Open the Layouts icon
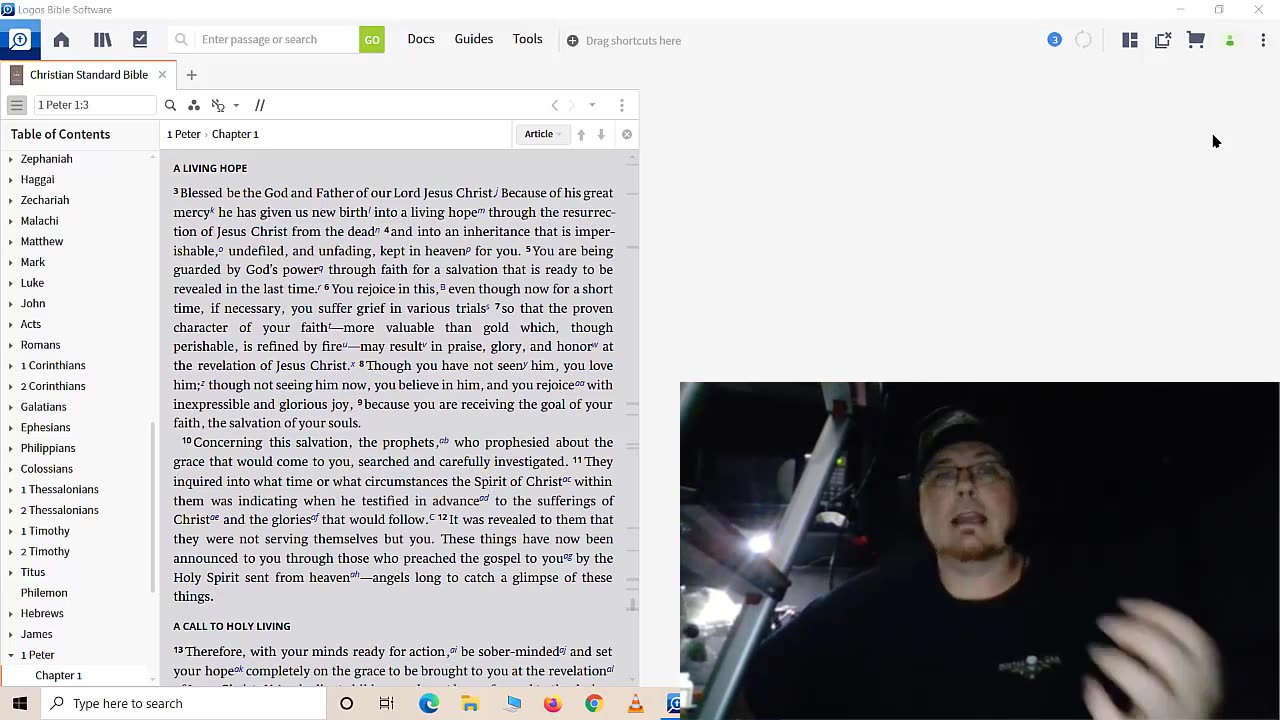The image size is (1280, 720). click(x=1130, y=40)
